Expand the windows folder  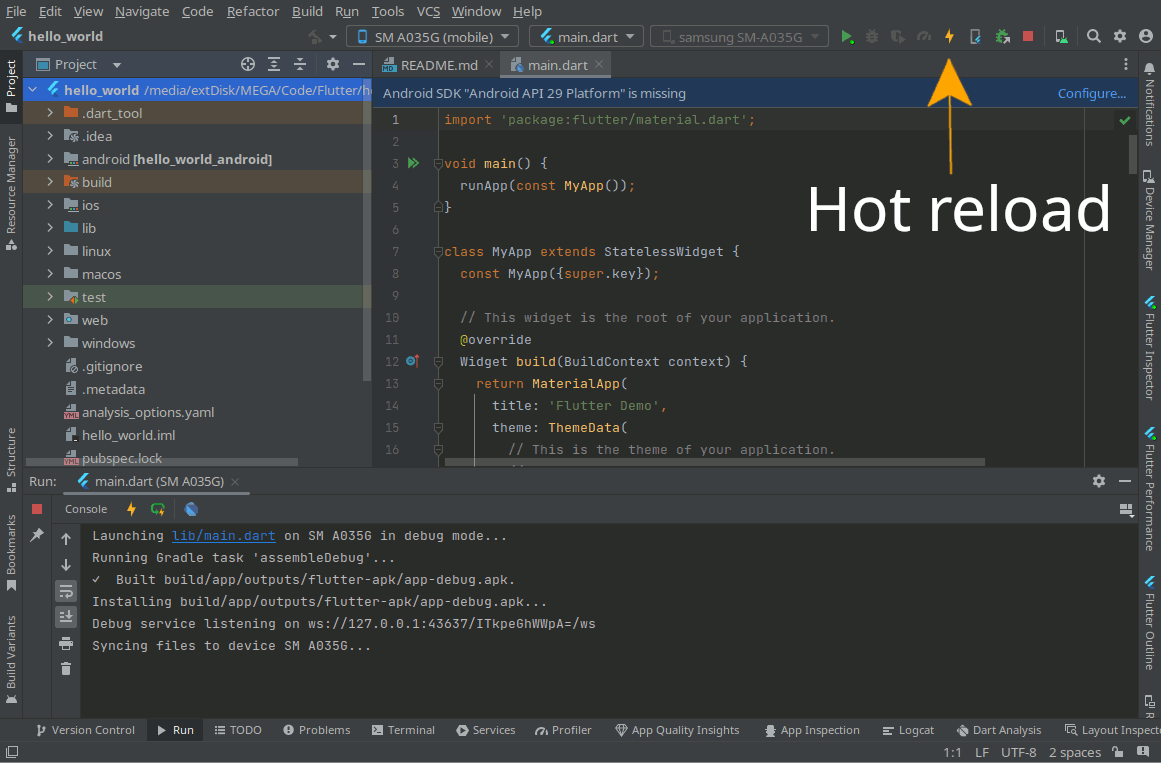pos(50,342)
